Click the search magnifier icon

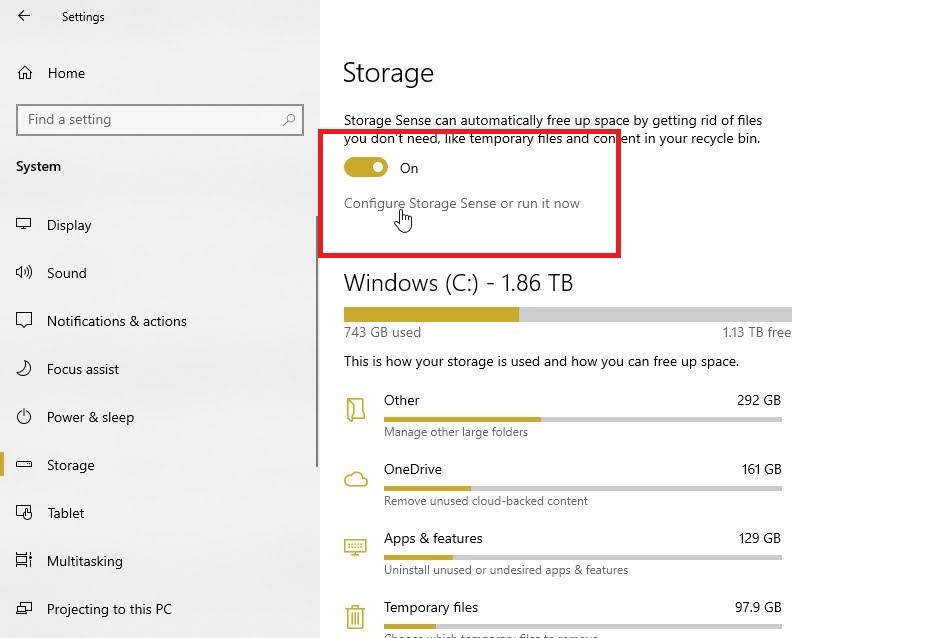[x=289, y=120]
